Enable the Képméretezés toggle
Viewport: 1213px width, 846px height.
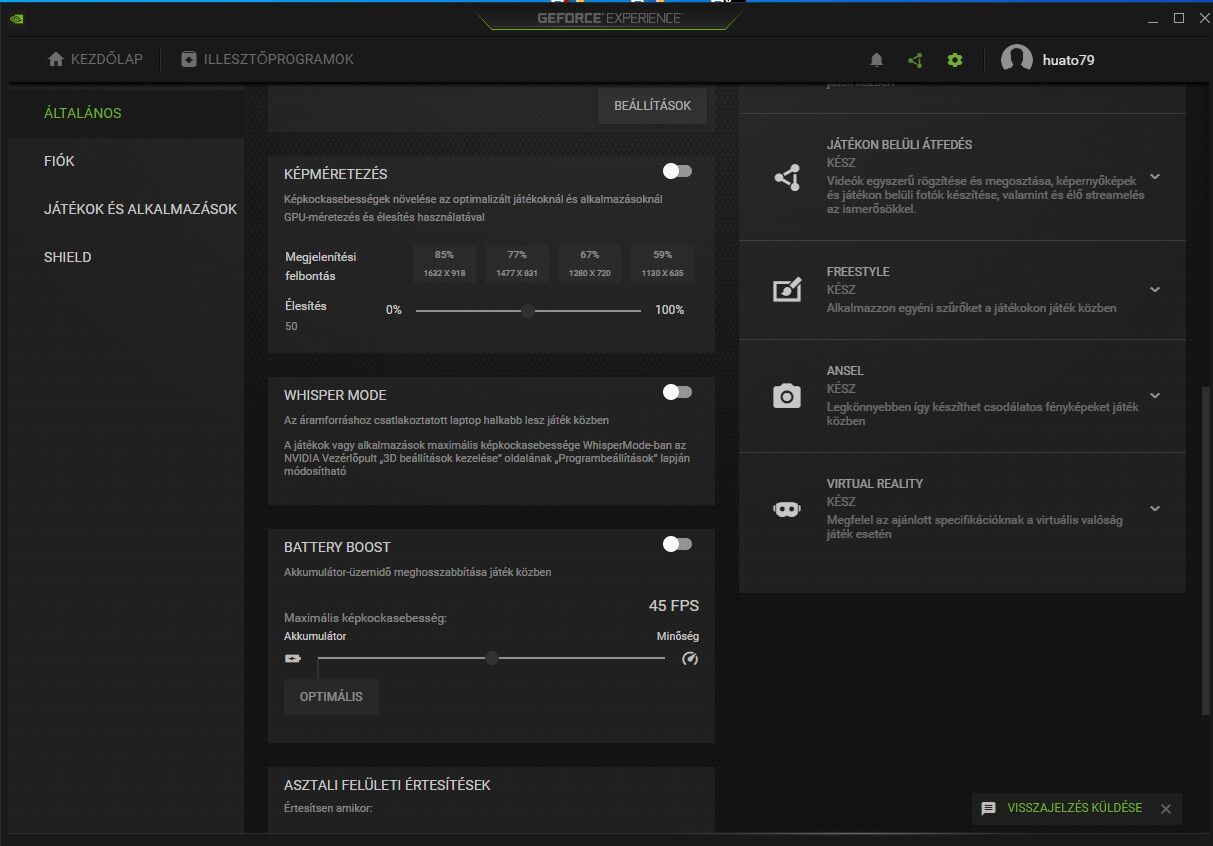(x=677, y=171)
